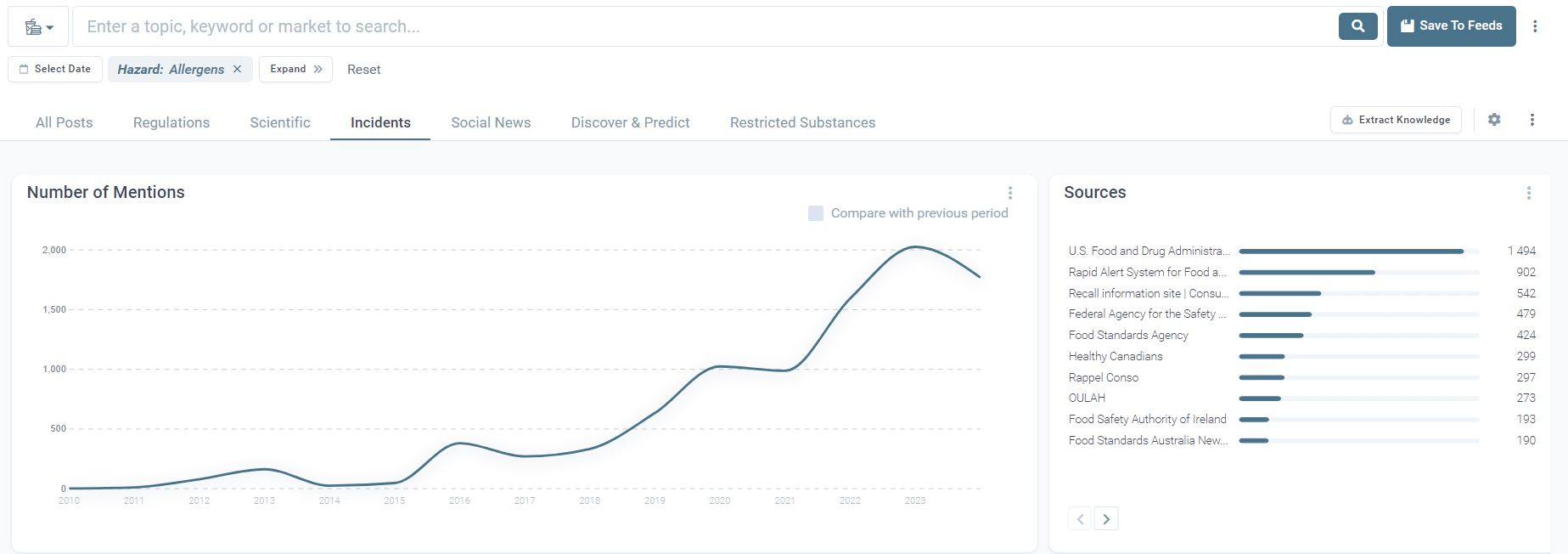Click 2016 label on chart axis
This screenshot has height=554, width=1568.
[459, 500]
